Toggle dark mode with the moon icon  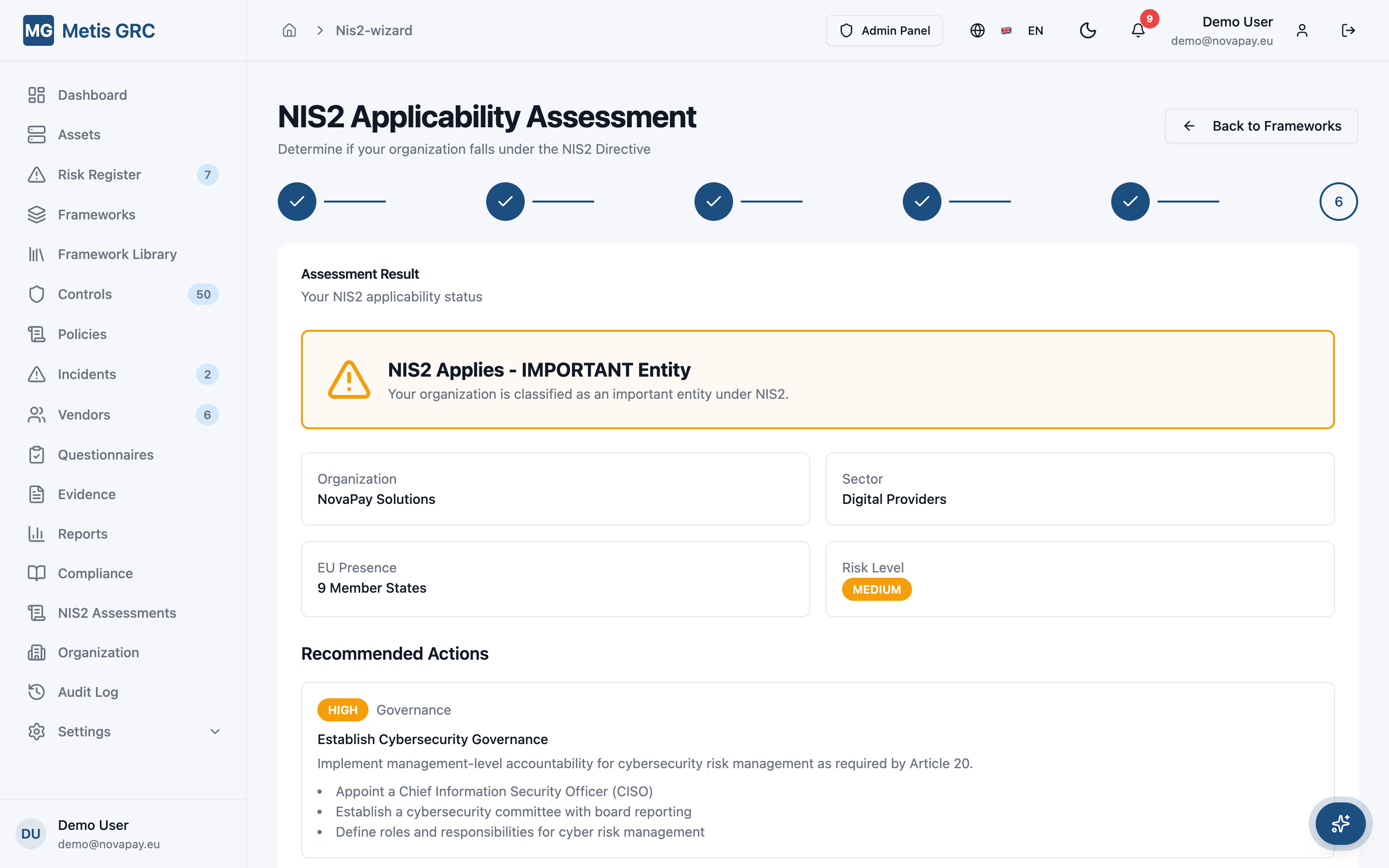pyautogui.click(x=1088, y=30)
